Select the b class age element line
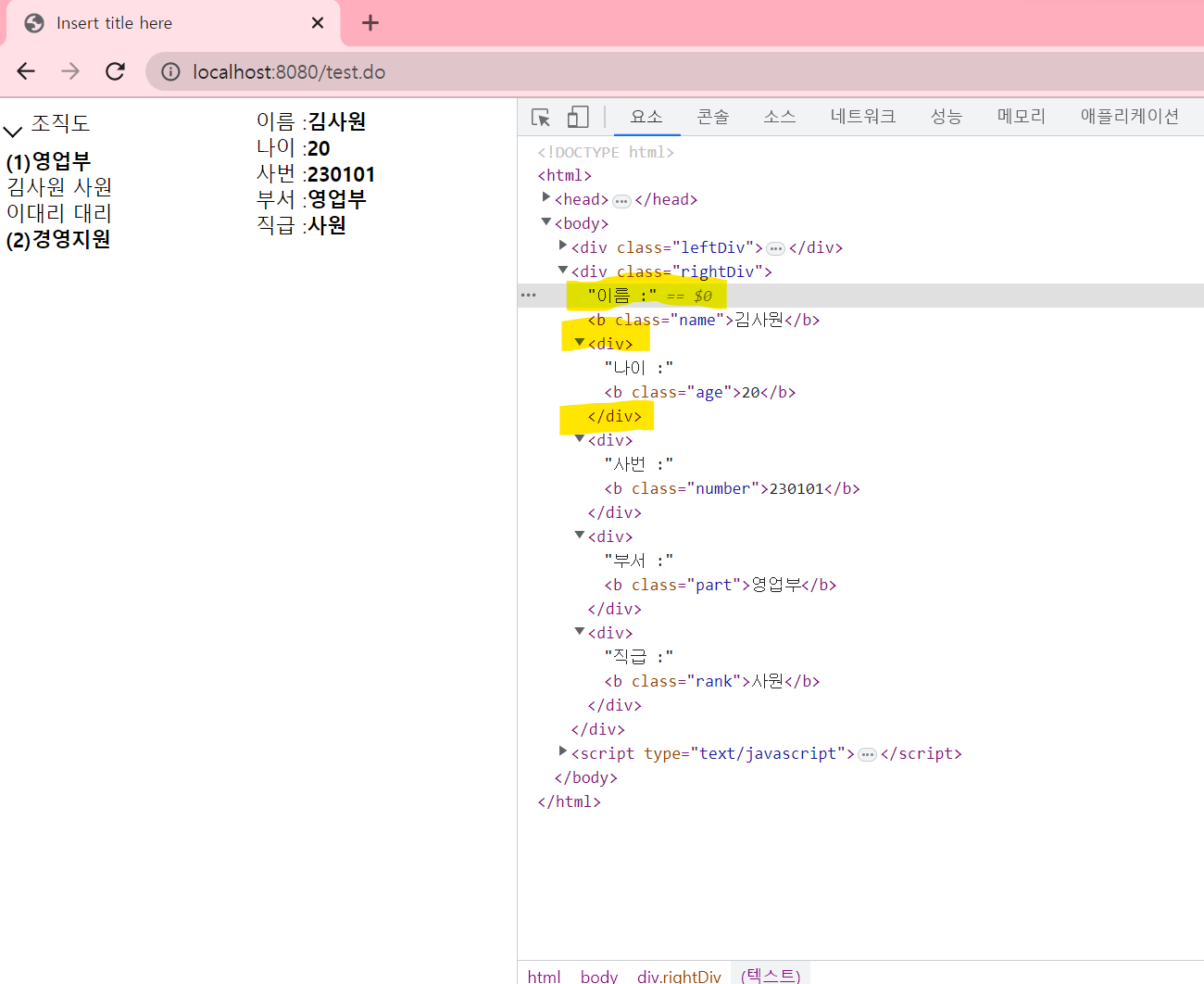Screen dimensions: 1204x984 [x=700, y=392]
